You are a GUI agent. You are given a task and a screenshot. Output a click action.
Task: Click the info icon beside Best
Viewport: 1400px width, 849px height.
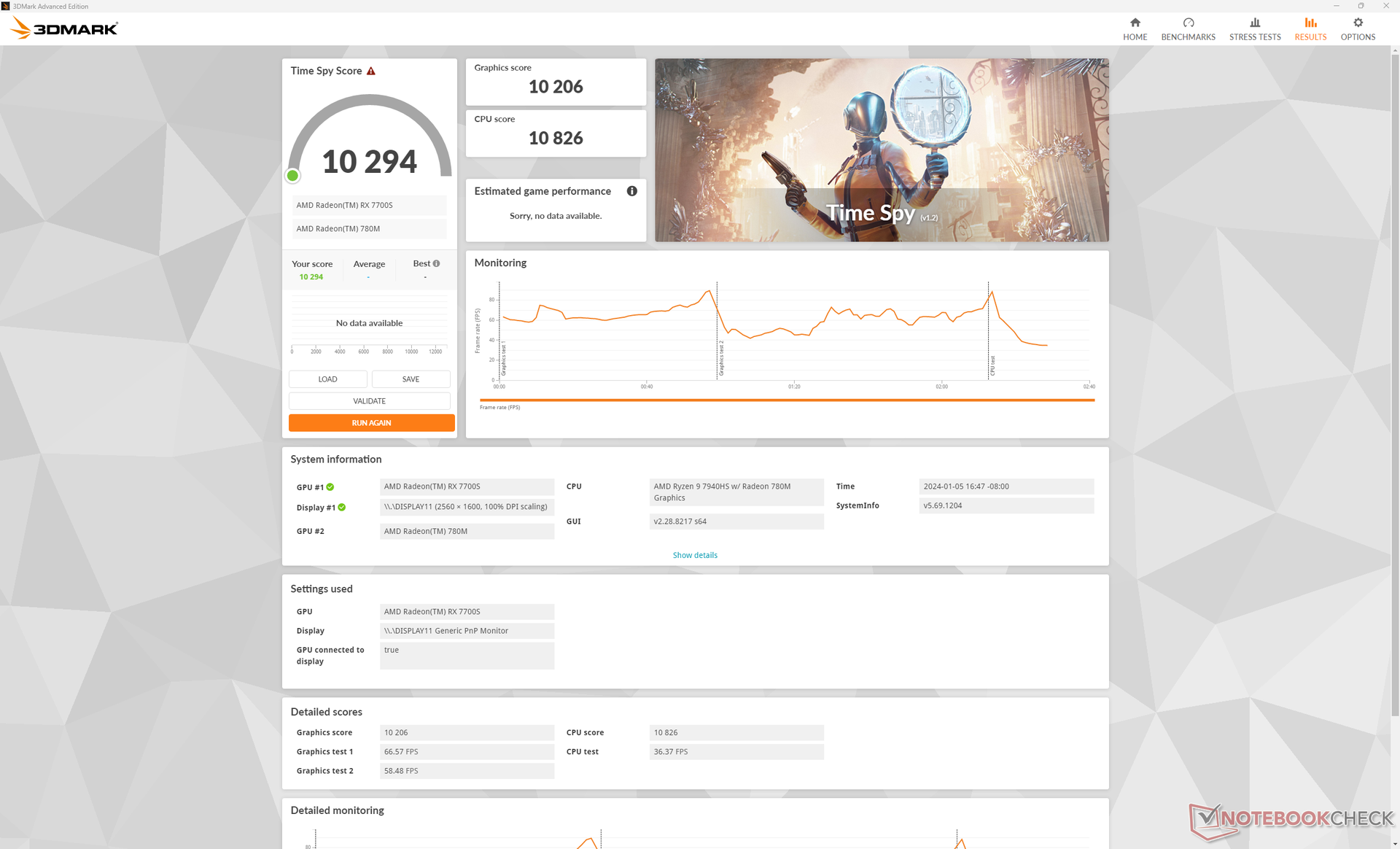pyautogui.click(x=436, y=263)
